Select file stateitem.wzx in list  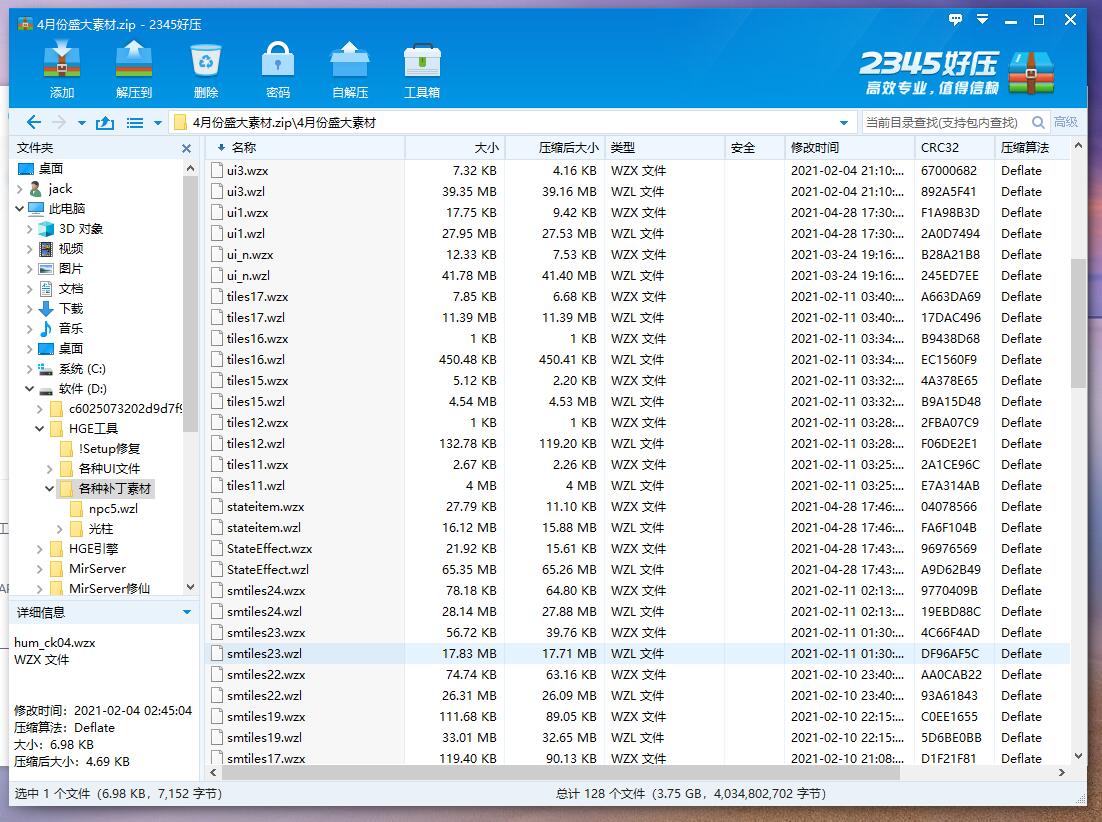pos(637,507)
